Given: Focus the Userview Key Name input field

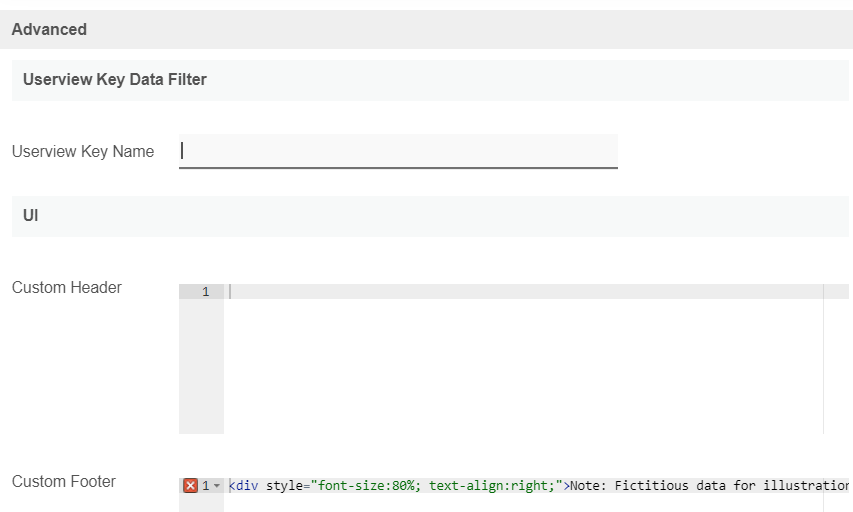Looking at the screenshot, I should click(x=398, y=151).
